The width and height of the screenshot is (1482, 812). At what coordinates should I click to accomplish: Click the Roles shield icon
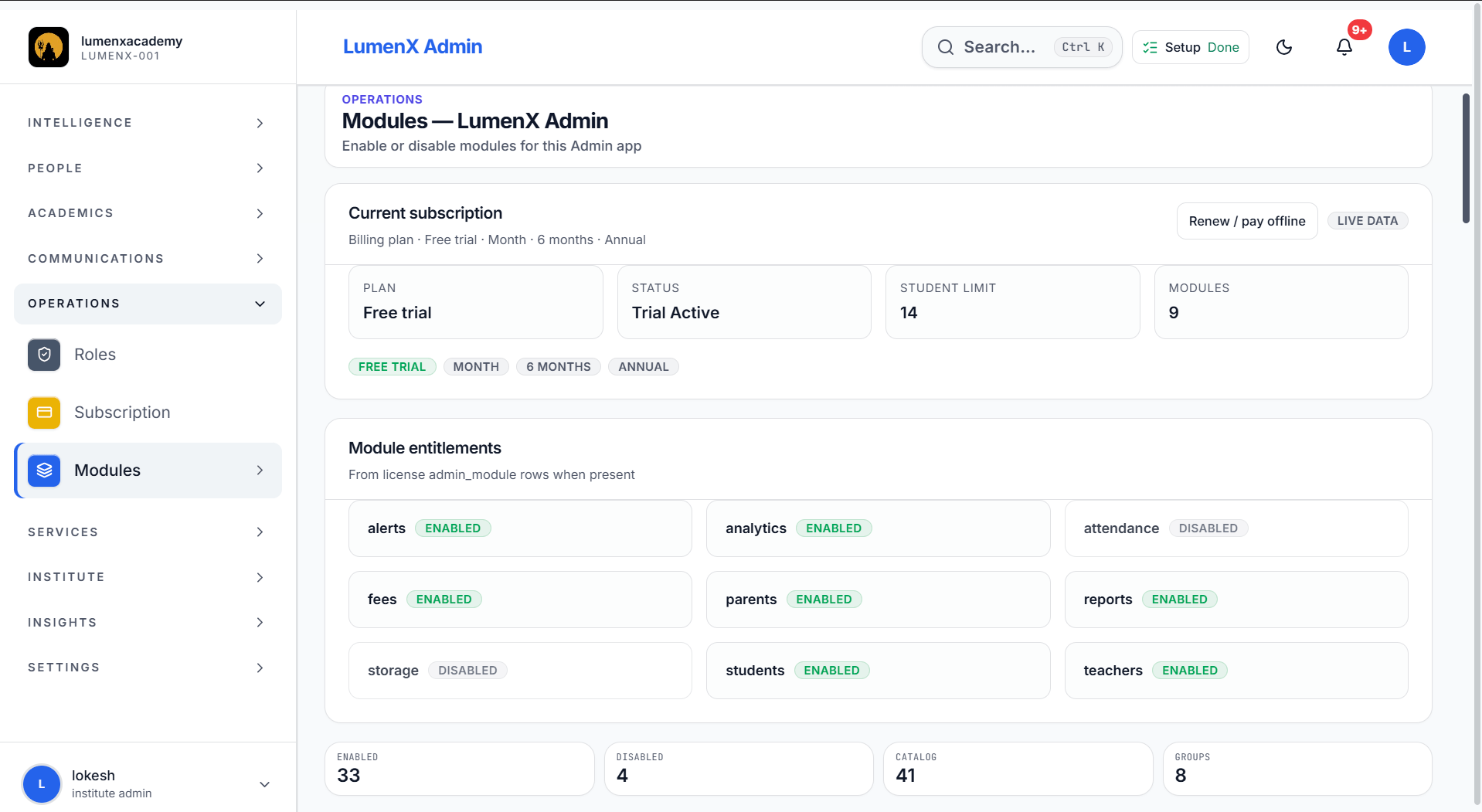pos(44,355)
